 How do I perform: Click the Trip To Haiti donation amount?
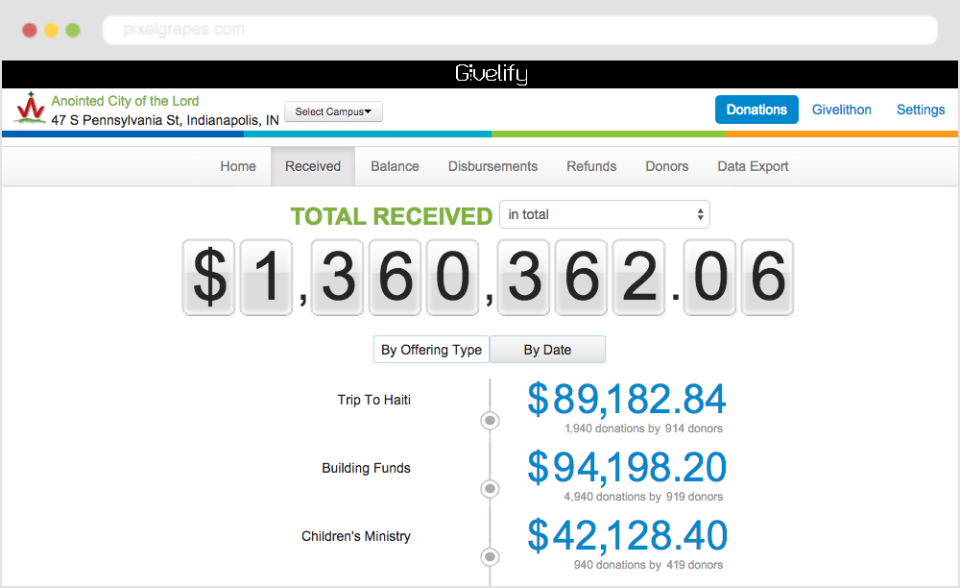click(x=627, y=399)
